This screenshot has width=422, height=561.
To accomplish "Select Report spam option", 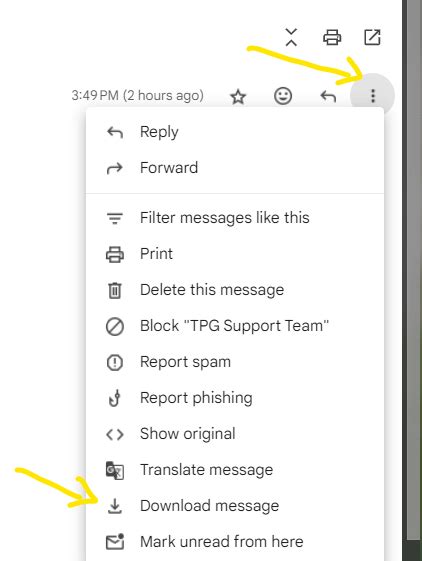I will [235, 362].
